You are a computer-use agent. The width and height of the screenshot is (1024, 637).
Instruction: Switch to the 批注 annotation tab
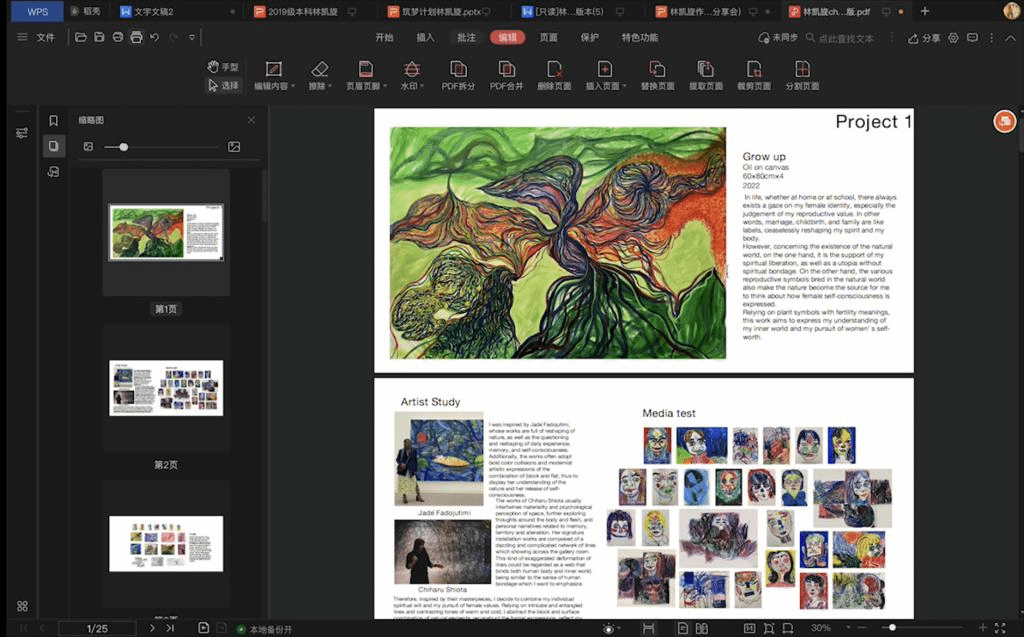click(x=466, y=37)
